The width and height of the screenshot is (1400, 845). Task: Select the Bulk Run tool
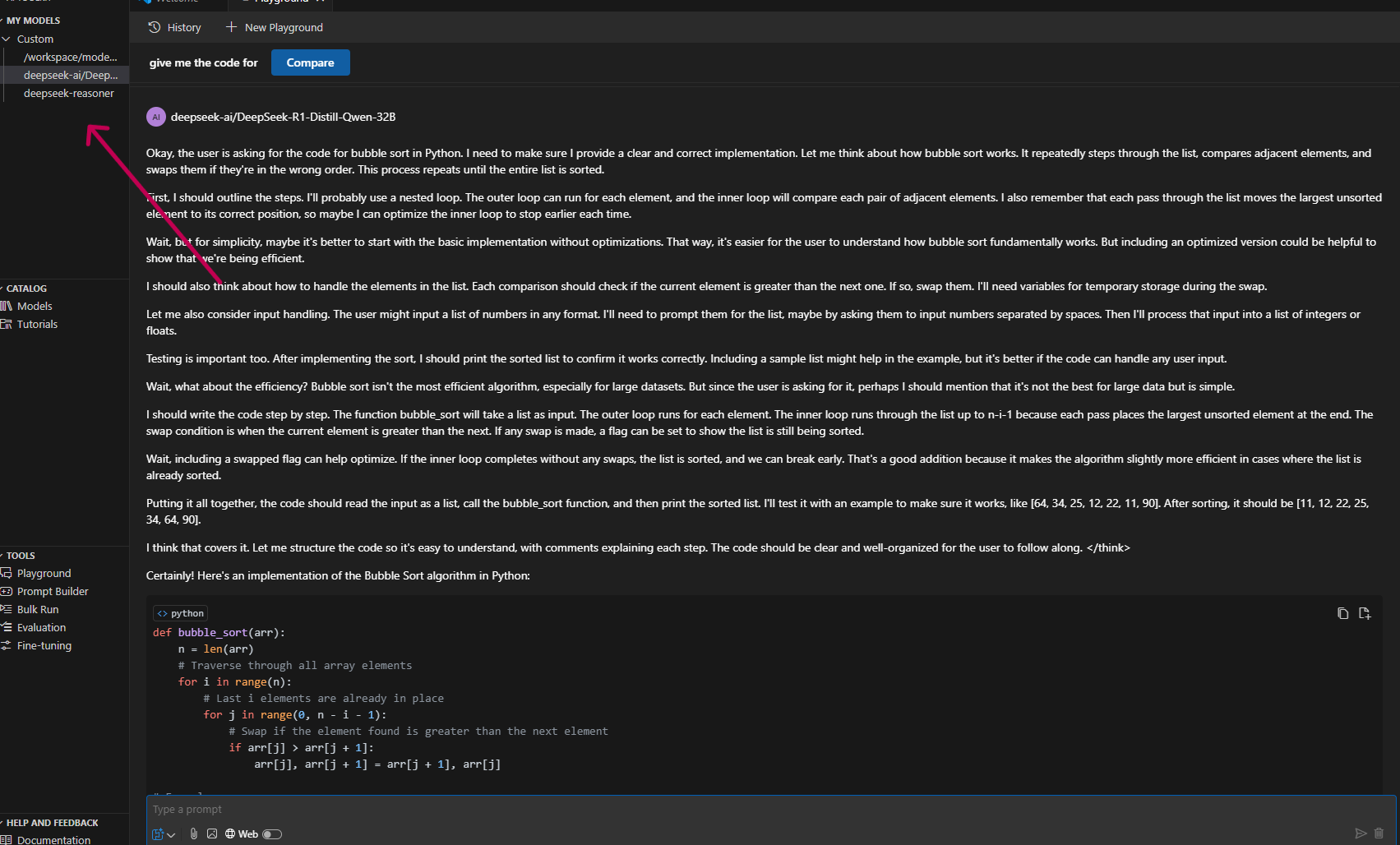(38, 609)
